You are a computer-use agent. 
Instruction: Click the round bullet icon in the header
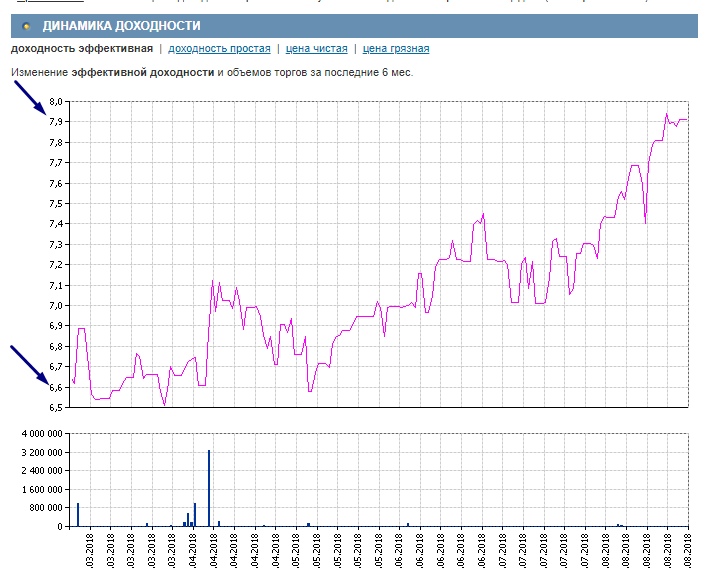pyautogui.click(x=27, y=26)
